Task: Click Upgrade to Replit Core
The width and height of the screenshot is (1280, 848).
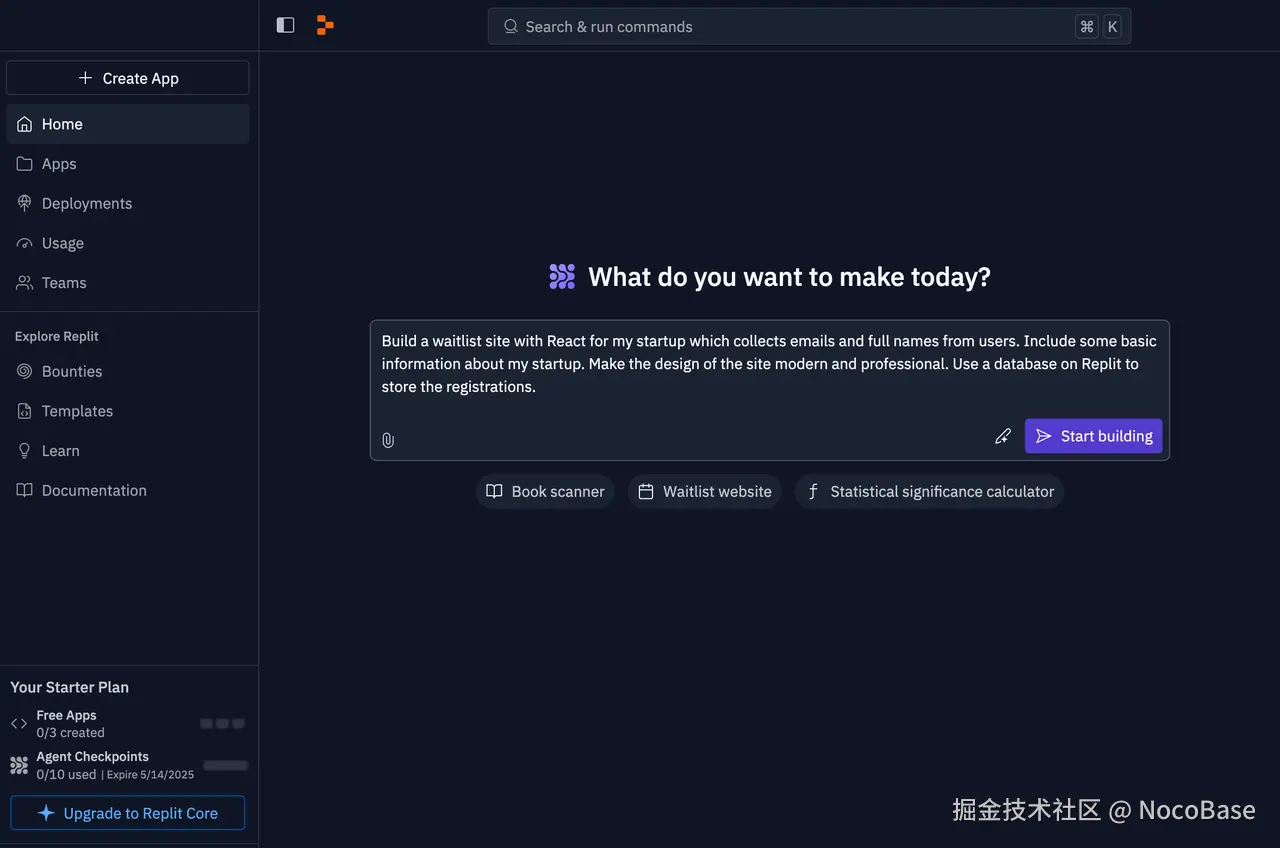Action: (x=127, y=813)
